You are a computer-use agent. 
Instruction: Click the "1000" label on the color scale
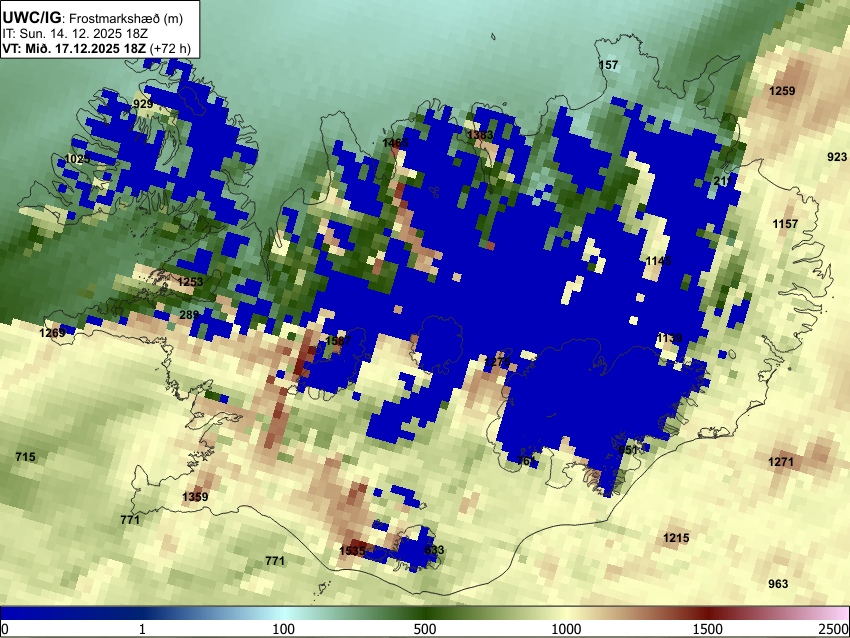[566, 629]
